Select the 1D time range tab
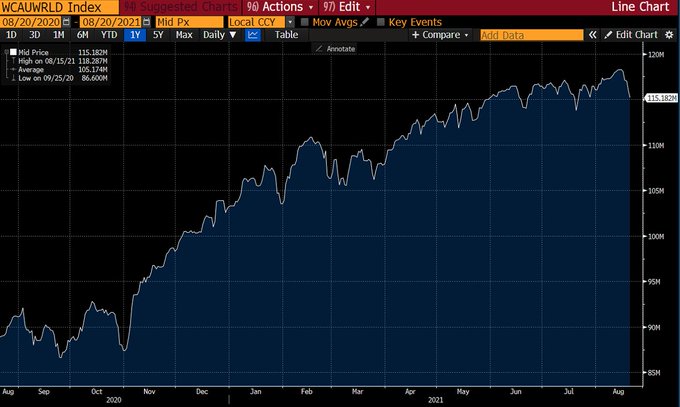The width and height of the screenshot is (680, 407). pyautogui.click(x=11, y=35)
